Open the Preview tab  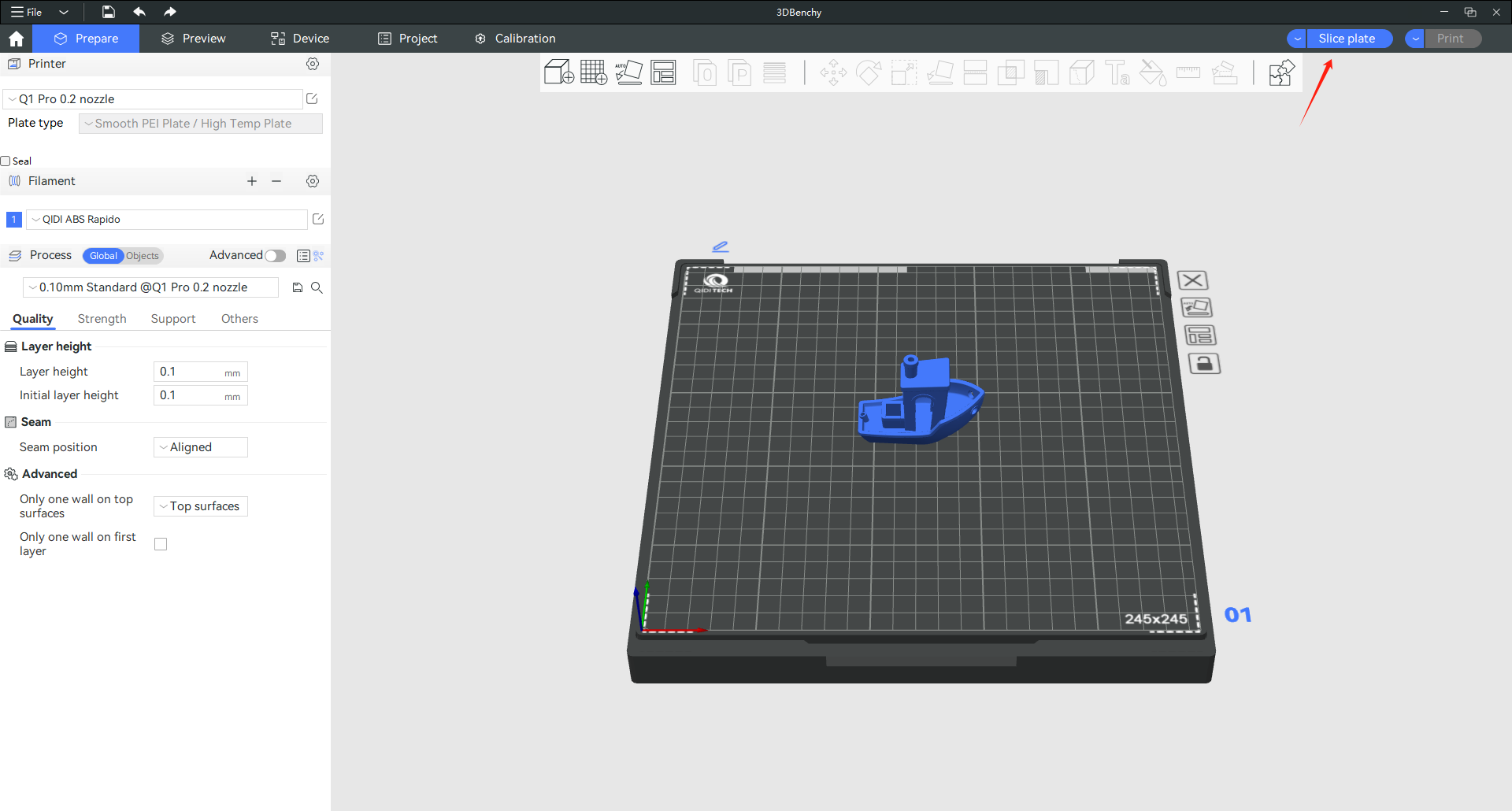pos(194,39)
